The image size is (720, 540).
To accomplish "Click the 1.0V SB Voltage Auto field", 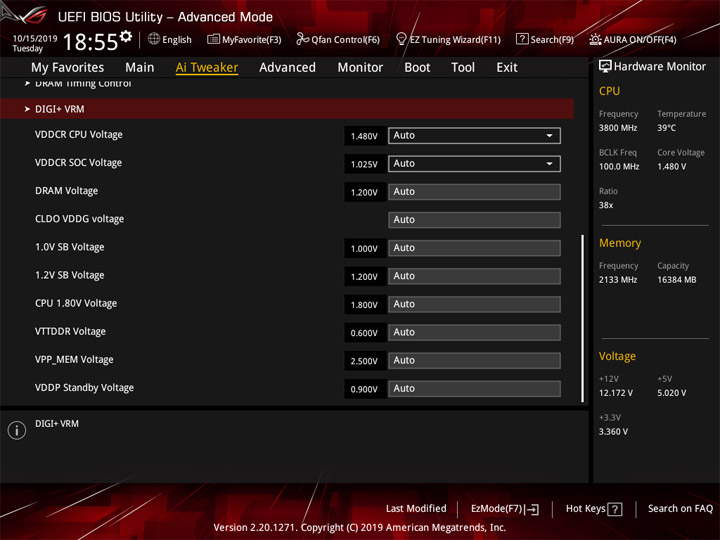I will (474, 248).
